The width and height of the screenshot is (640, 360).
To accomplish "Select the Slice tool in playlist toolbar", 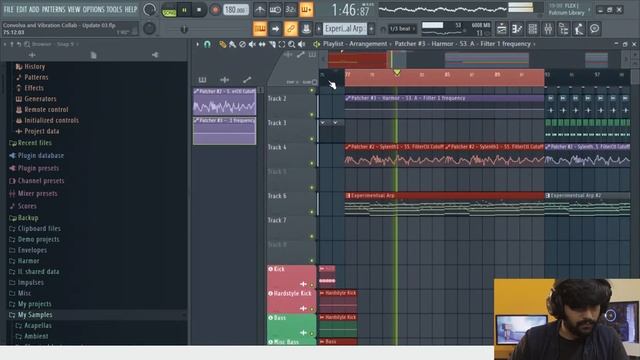I will click(x=272, y=44).
